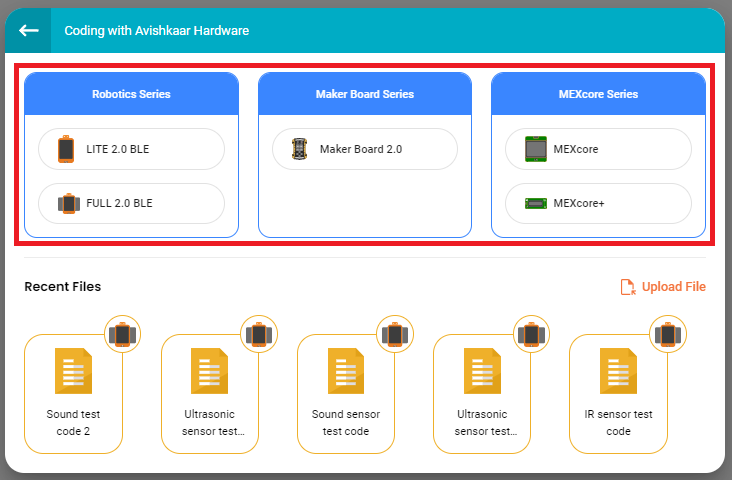732x480 pixels.
Task: Open the Sound sensor test code file
Action: click(x=346, y=394)
